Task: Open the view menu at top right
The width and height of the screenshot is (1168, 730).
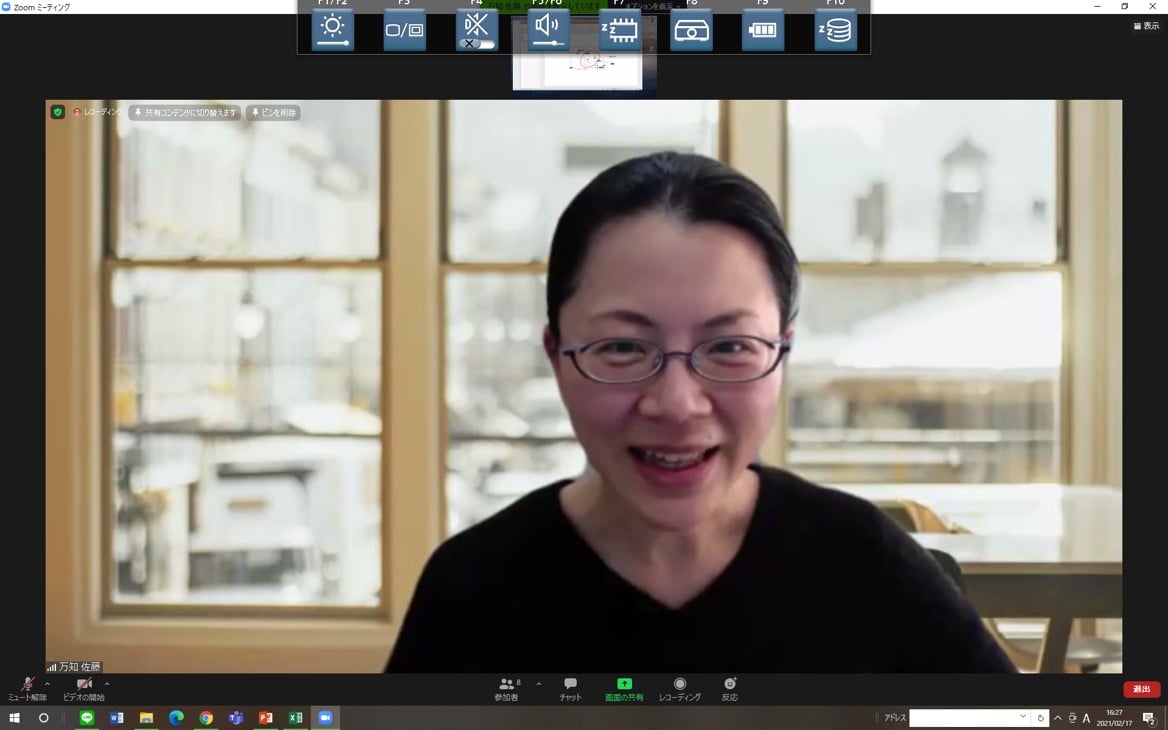Action: pyautogui.click(x=1146, y=26)
